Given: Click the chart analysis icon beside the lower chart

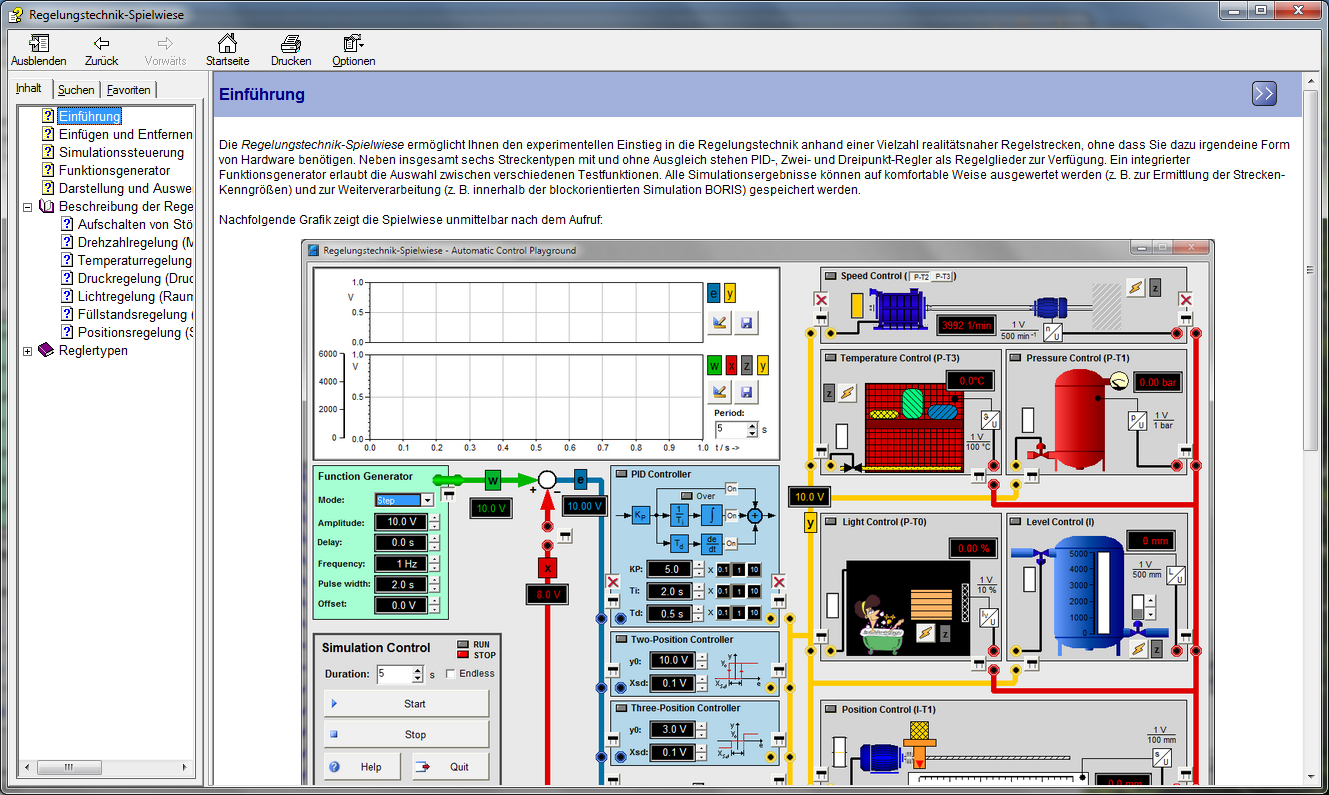Looking at the screenshot, I should pos(718,391).
